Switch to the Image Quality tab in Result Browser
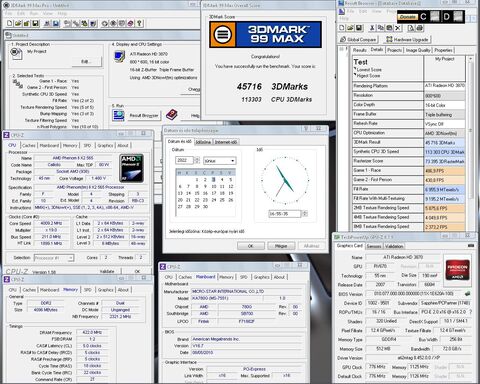 418,50
